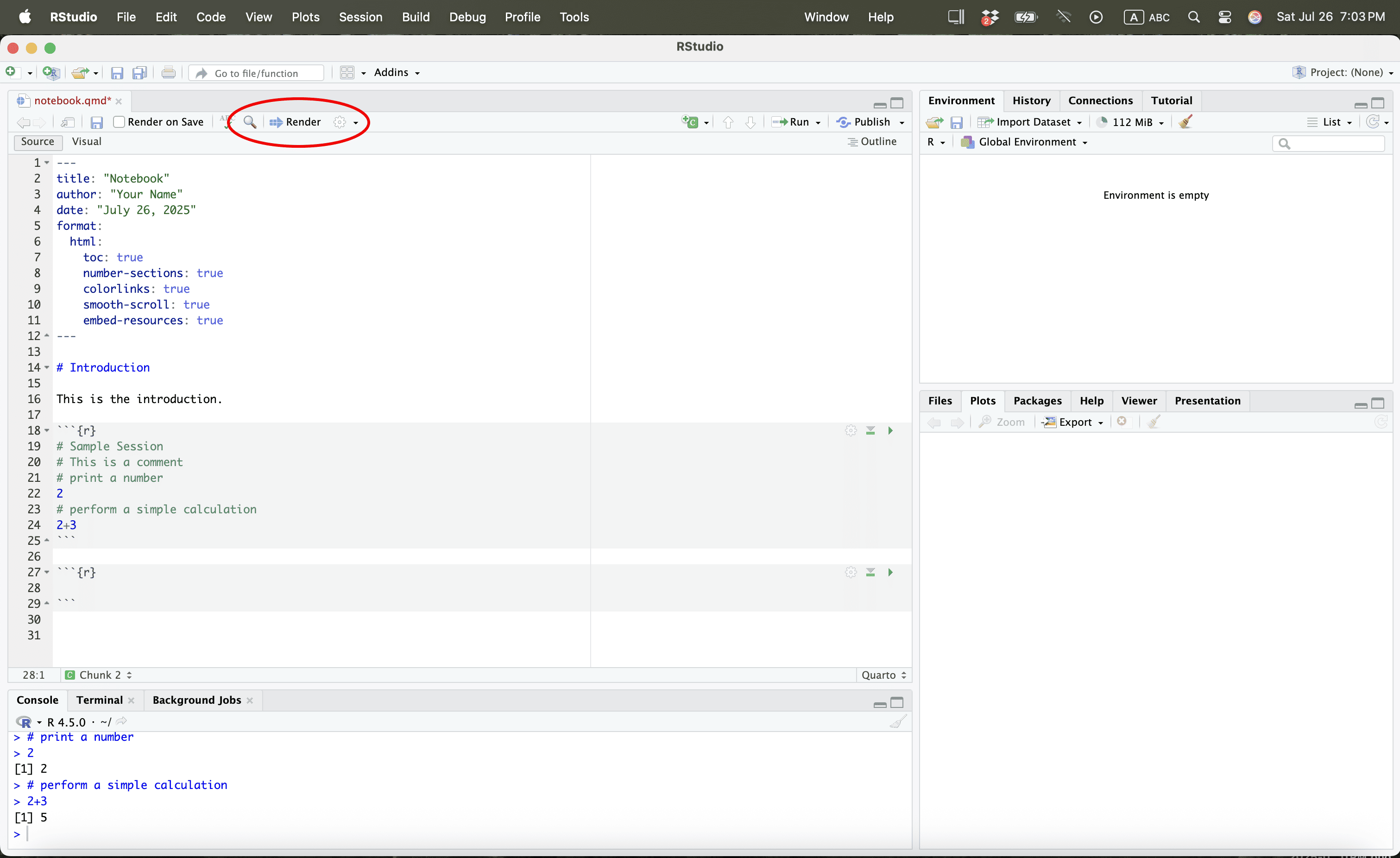
Task: Click Import Dataset icon
Action: 985,122
